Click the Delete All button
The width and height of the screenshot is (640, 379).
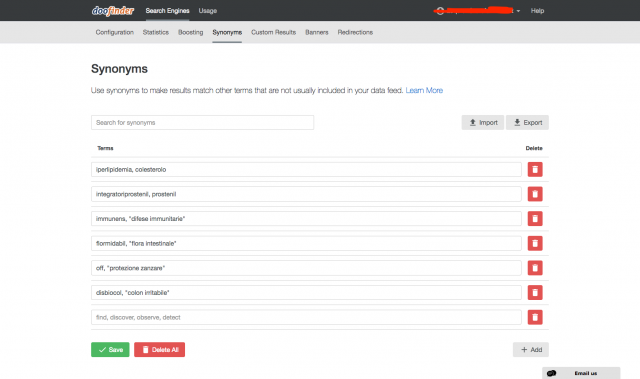point(160,350)
